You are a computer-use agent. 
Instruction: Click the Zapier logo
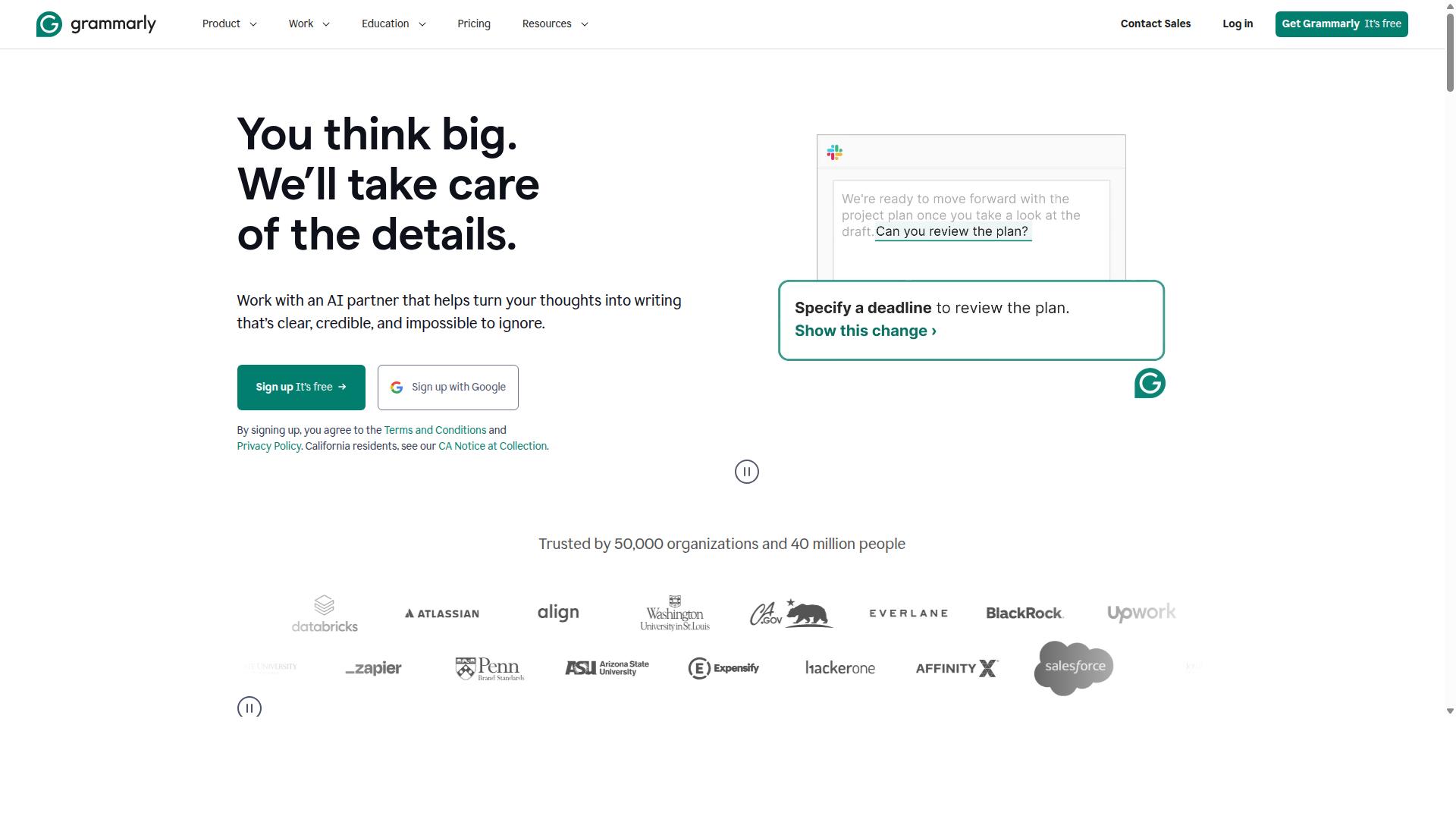coord(373,668)
